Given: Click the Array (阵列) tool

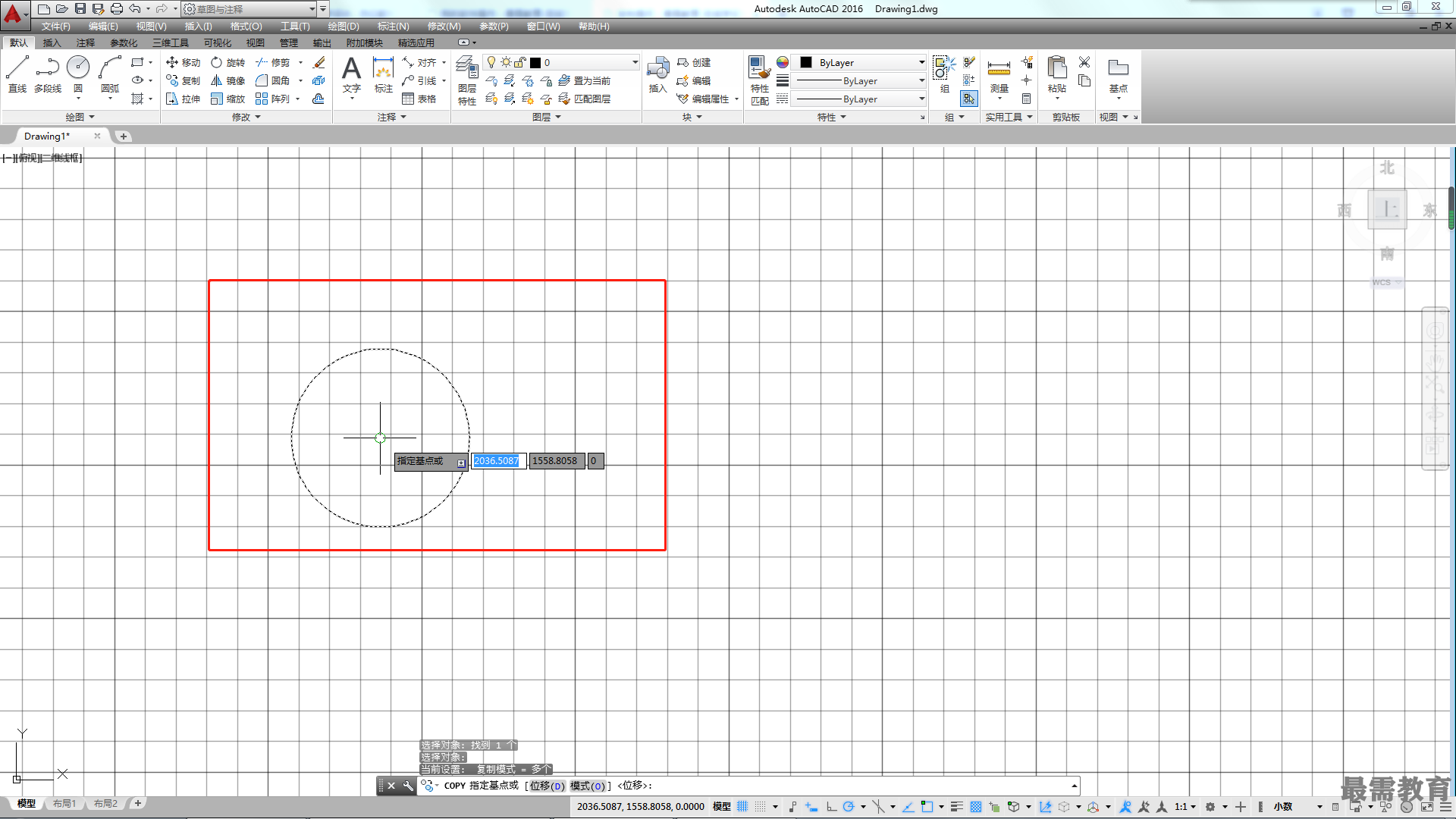Looking at the screenshot, I should [273, 99].
